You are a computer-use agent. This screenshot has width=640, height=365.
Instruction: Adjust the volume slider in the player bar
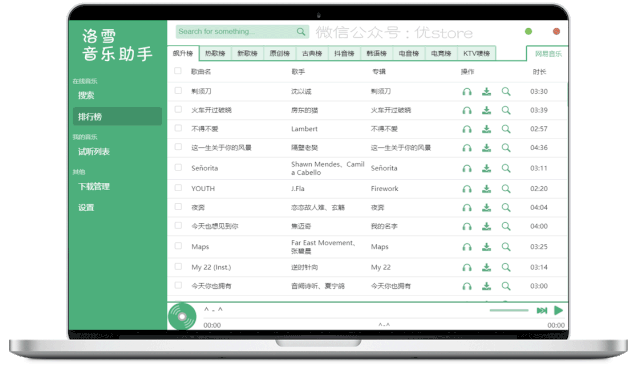click(x=509, y=311)
